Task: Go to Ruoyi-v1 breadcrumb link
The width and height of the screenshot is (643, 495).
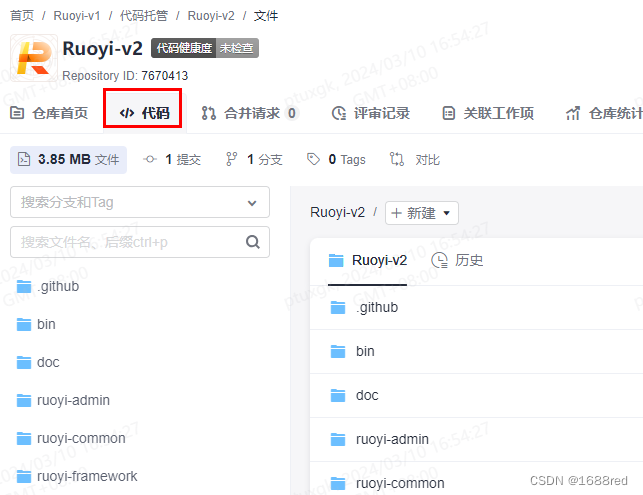Action: (x=77, y=16)
